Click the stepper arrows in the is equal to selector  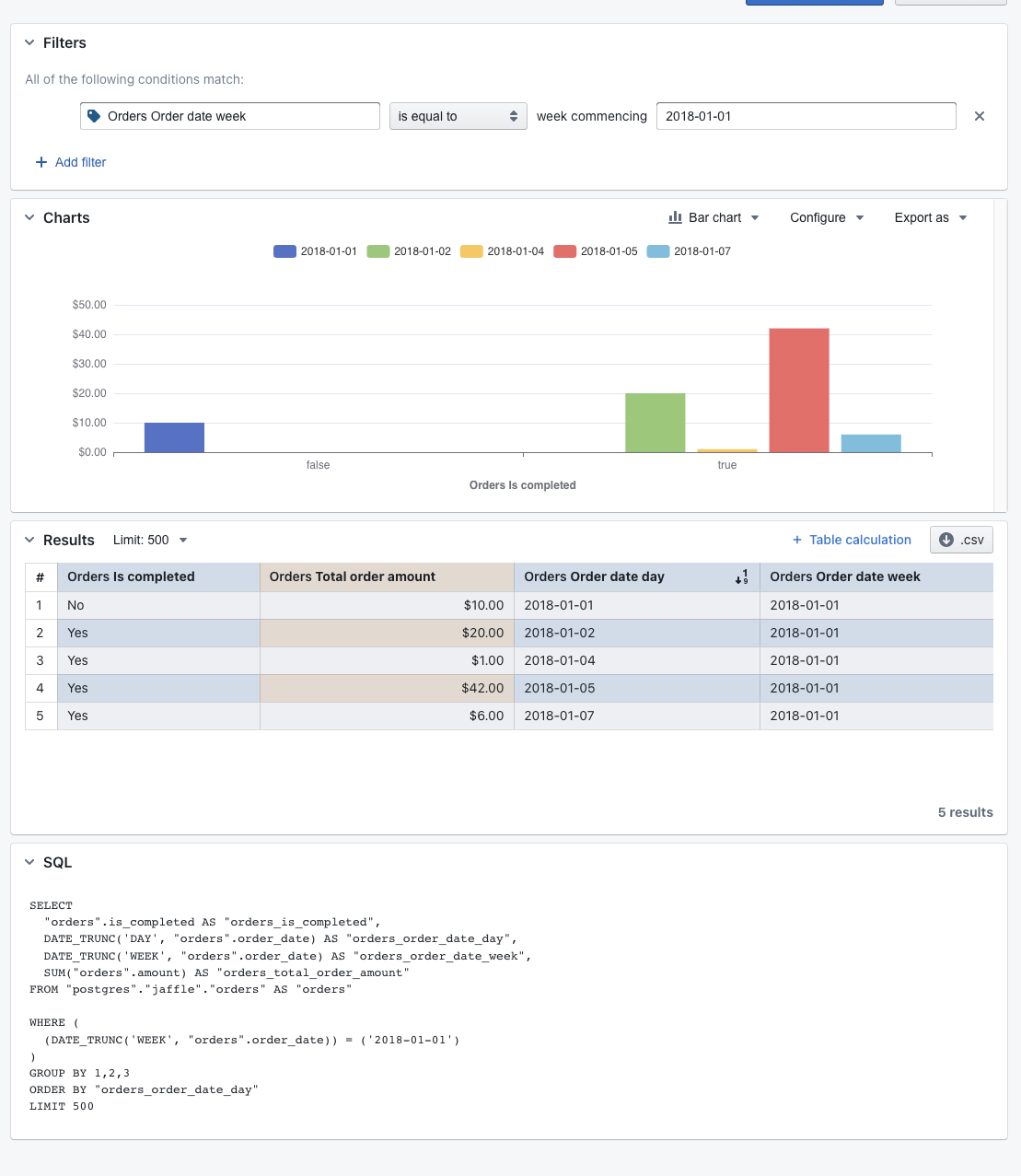514,115
